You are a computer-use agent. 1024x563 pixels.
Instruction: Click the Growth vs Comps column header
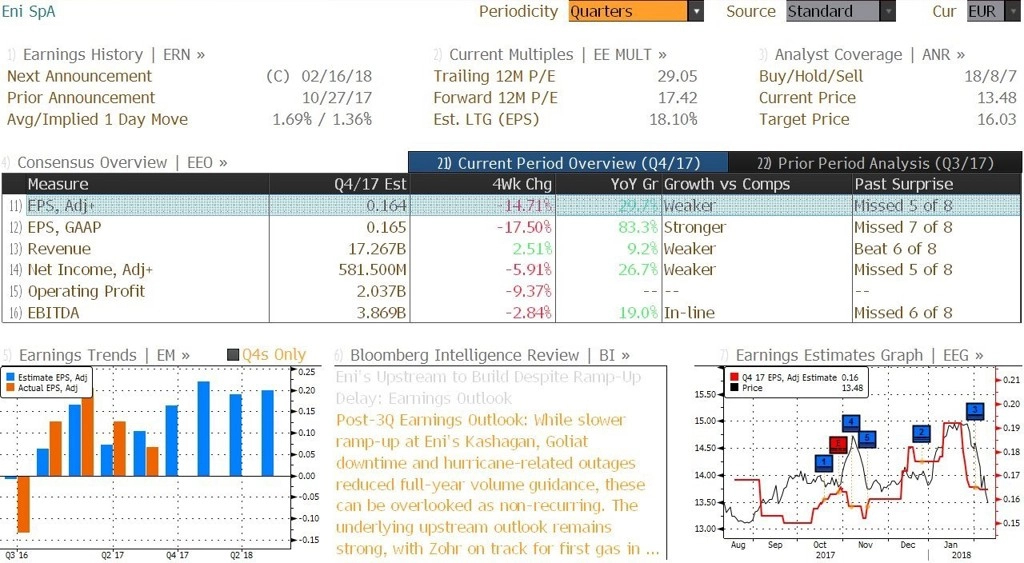click(x=756, y=184)
